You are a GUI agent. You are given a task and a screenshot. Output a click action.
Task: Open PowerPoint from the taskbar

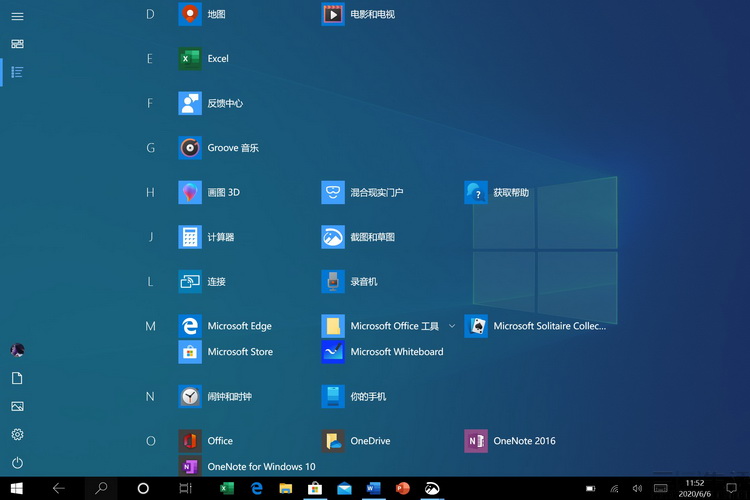[x=403, y=488]
